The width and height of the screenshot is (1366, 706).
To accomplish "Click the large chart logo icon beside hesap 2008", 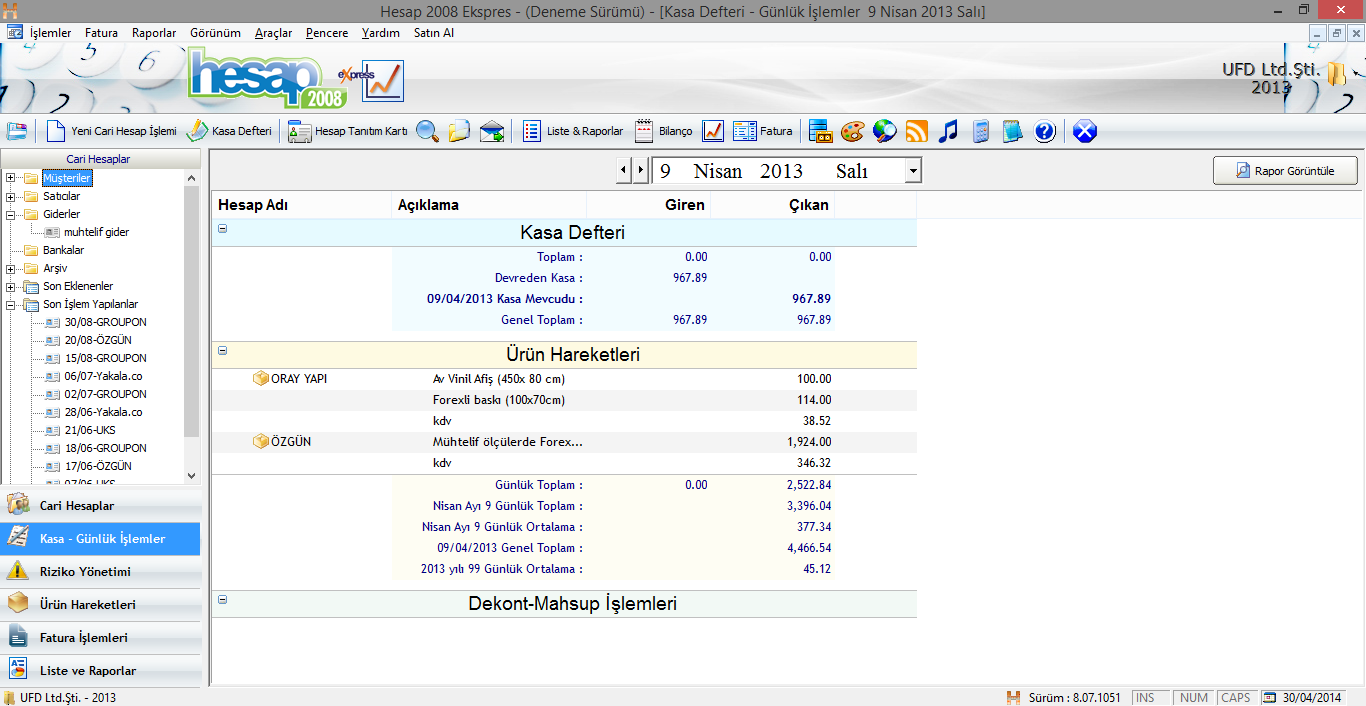I will (384, 81).
